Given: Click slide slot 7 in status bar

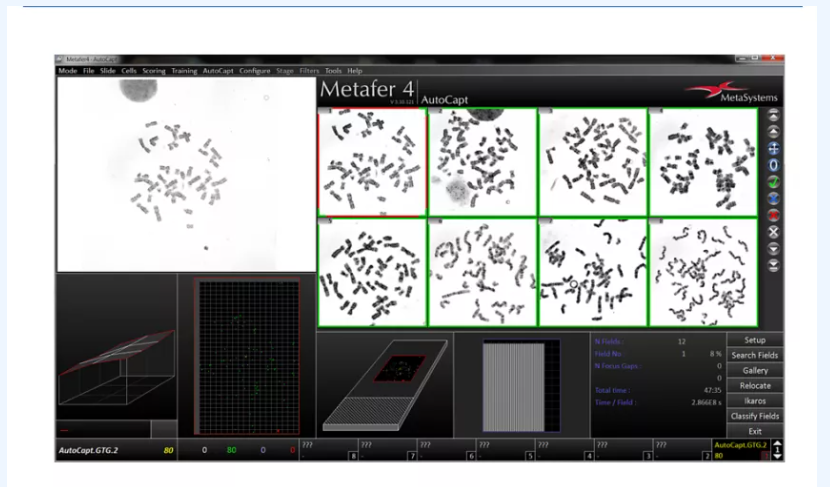Looking at the screenshot, I should tap(387, 450).
